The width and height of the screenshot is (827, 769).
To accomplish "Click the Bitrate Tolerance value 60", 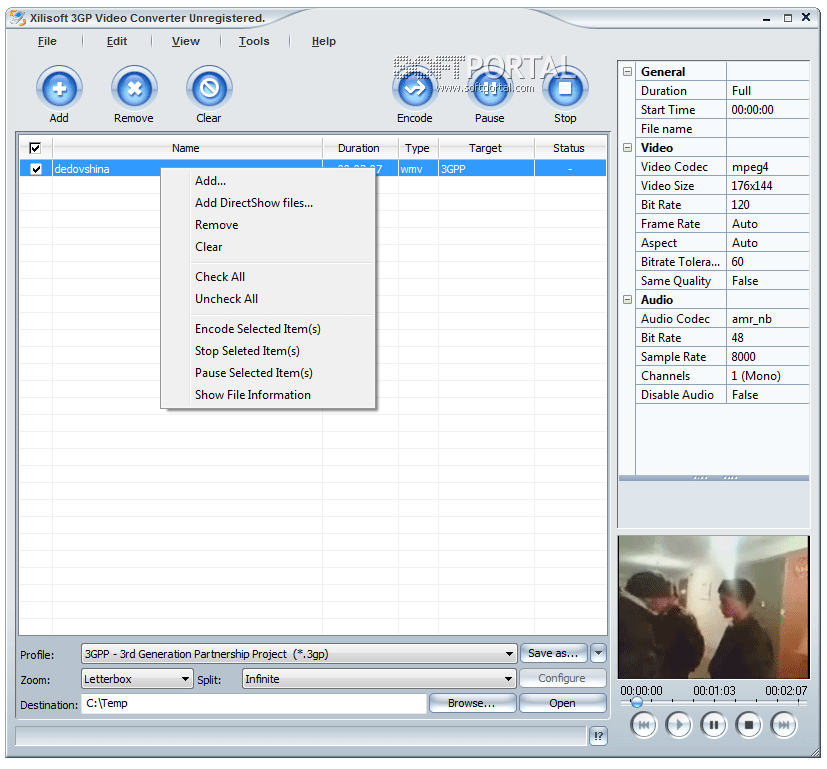I will 767,262.
